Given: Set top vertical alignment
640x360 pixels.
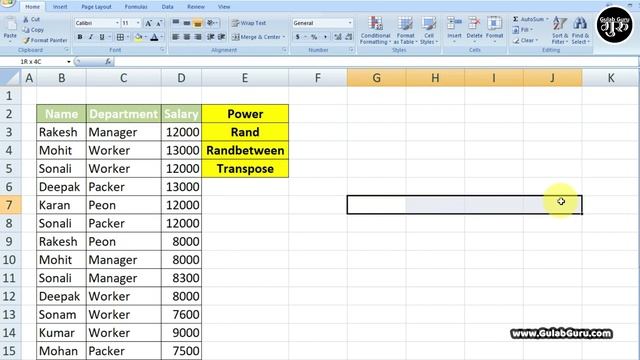Looking at the screenshot, I should [176, 23].
